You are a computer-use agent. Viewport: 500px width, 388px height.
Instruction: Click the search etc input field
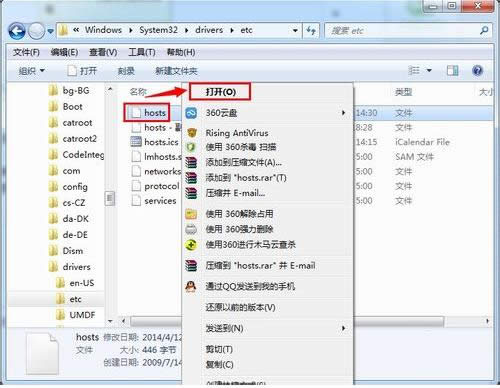[401, 31]
